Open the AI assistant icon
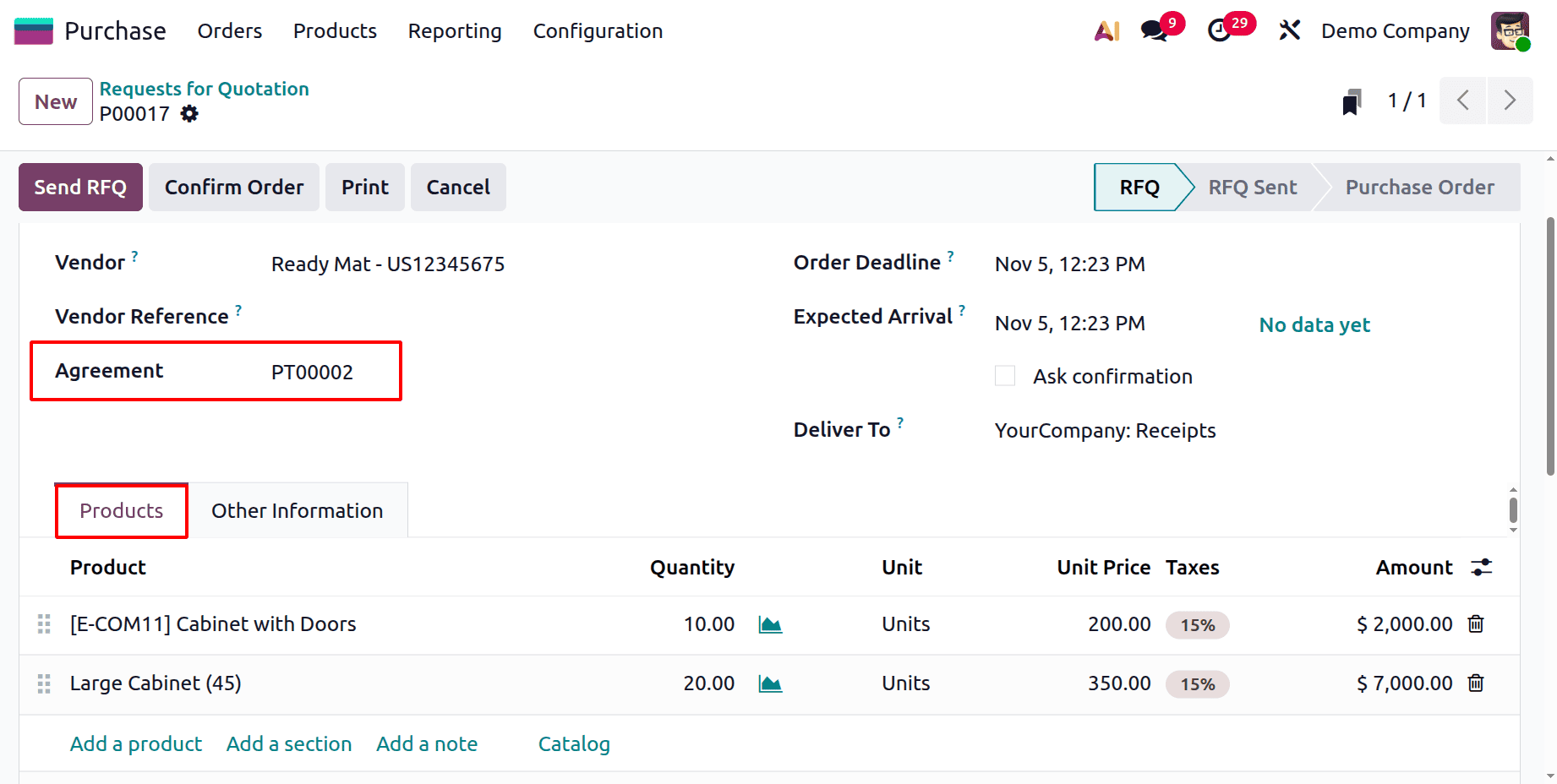Screen dimensions: 1557x784 [x=1106, y=30]
